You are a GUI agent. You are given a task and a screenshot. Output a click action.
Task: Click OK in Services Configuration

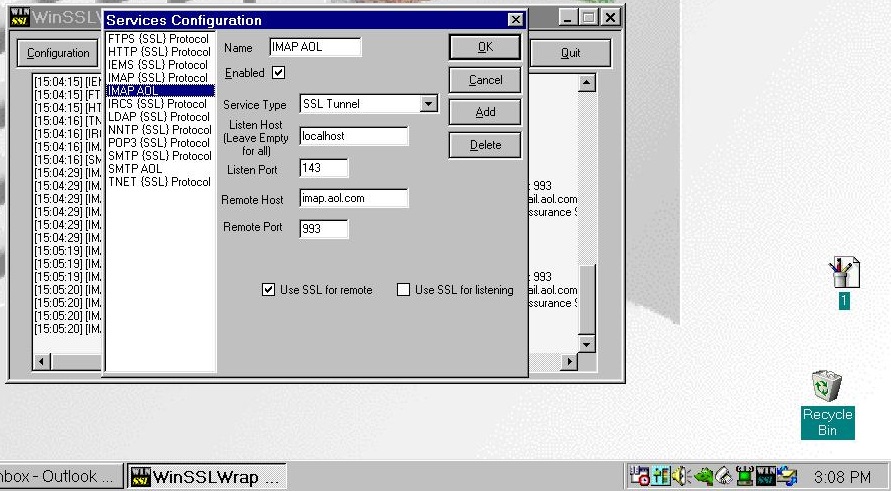click(x=485, y=47)
